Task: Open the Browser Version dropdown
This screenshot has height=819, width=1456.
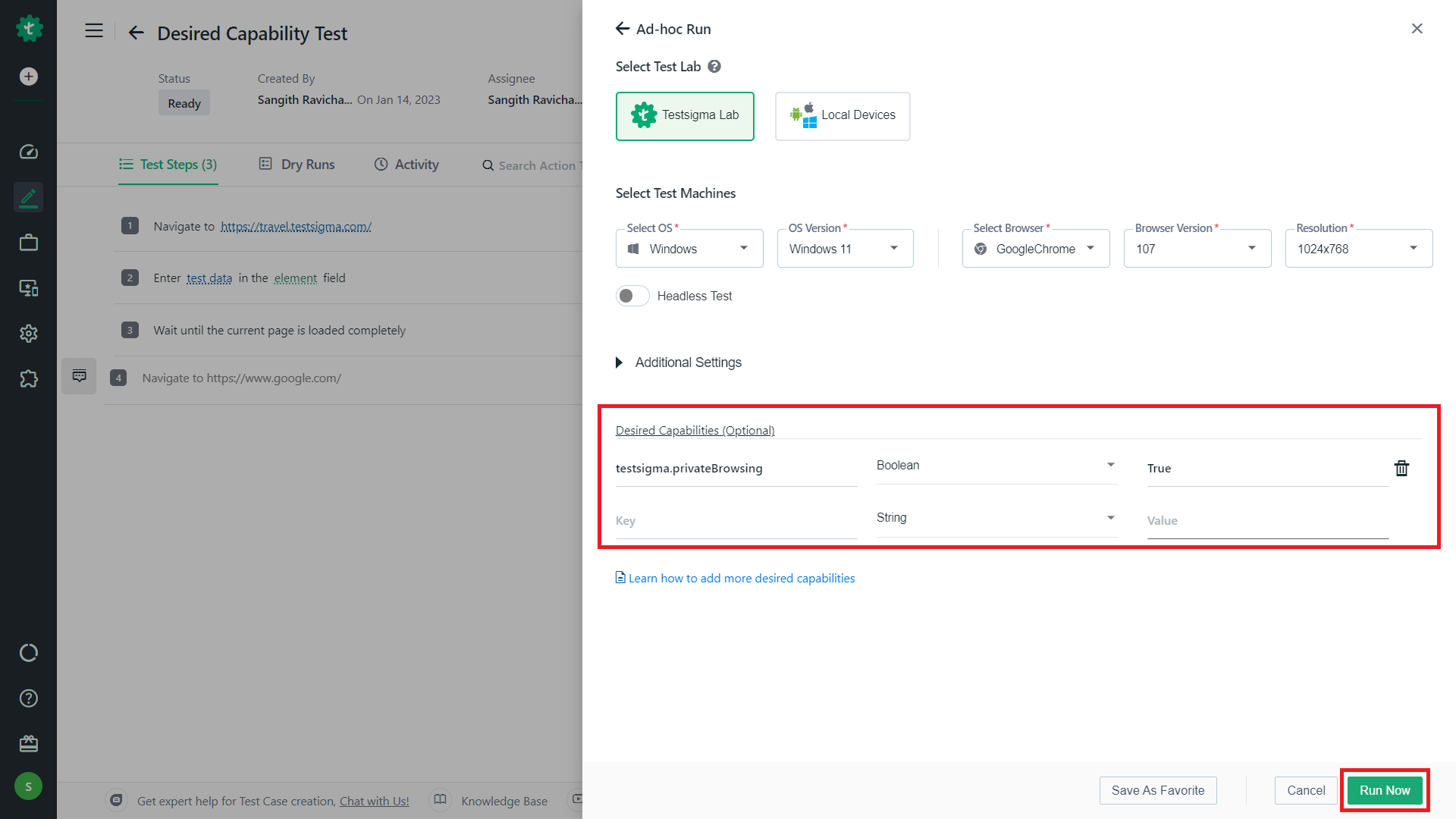Action: pyautogui.click(x=1197, y=249)
